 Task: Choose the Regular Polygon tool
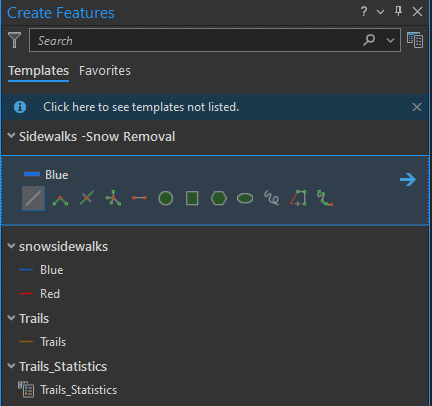click(x=219, y=198)
